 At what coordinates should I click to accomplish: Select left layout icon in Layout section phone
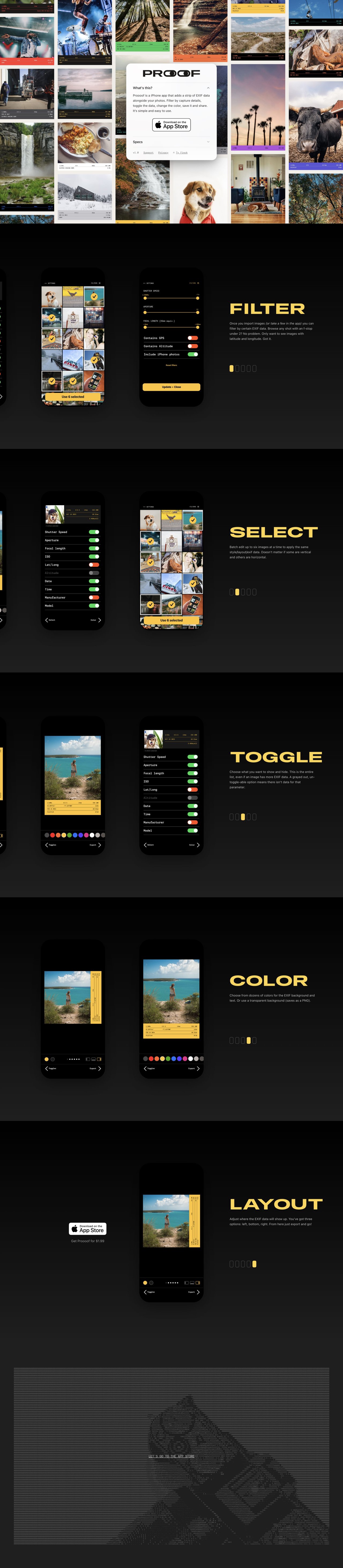(187, 1282)
